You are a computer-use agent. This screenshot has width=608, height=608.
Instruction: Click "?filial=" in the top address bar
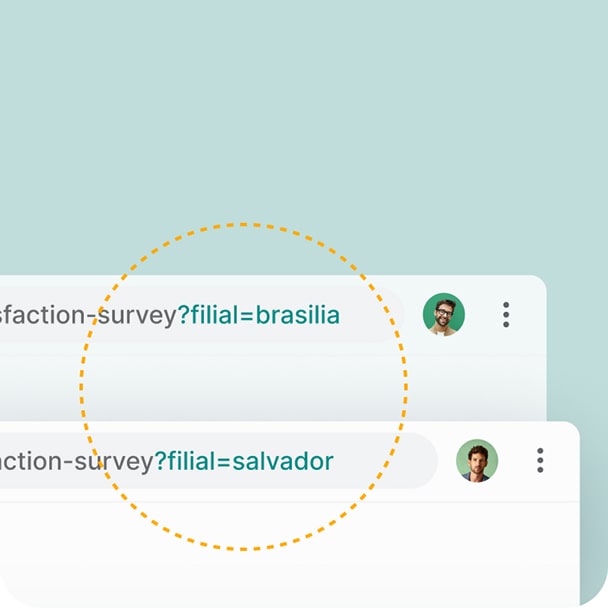216,316
